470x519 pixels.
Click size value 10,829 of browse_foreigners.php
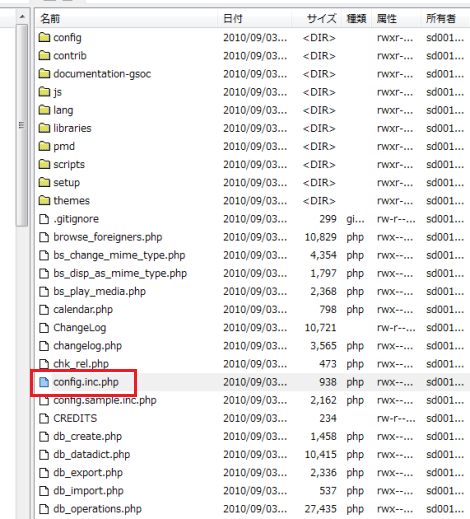320,237
